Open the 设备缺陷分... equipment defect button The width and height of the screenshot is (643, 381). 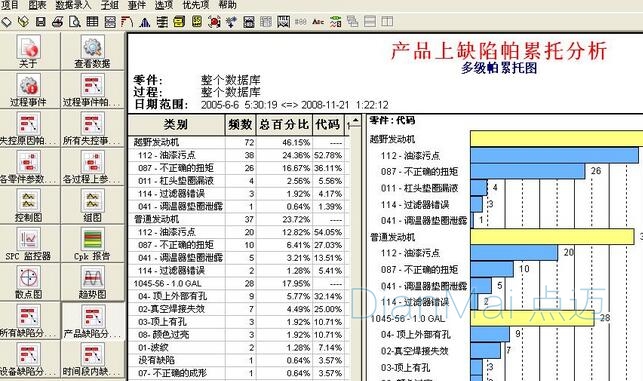29,359
